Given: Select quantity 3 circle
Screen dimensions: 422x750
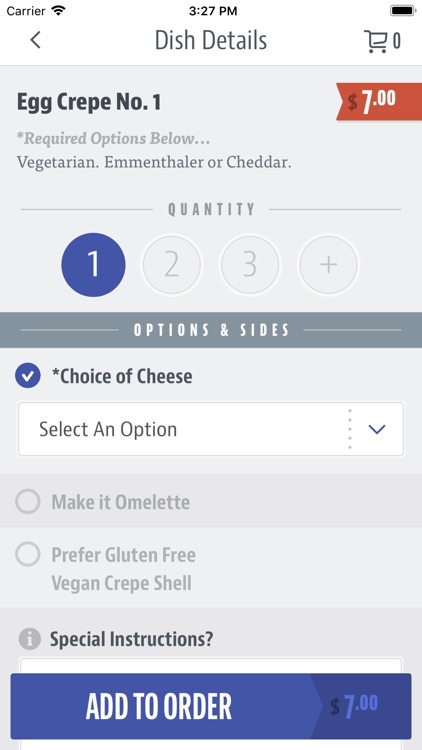Looking at the screenshot, I should coord(250,265).
